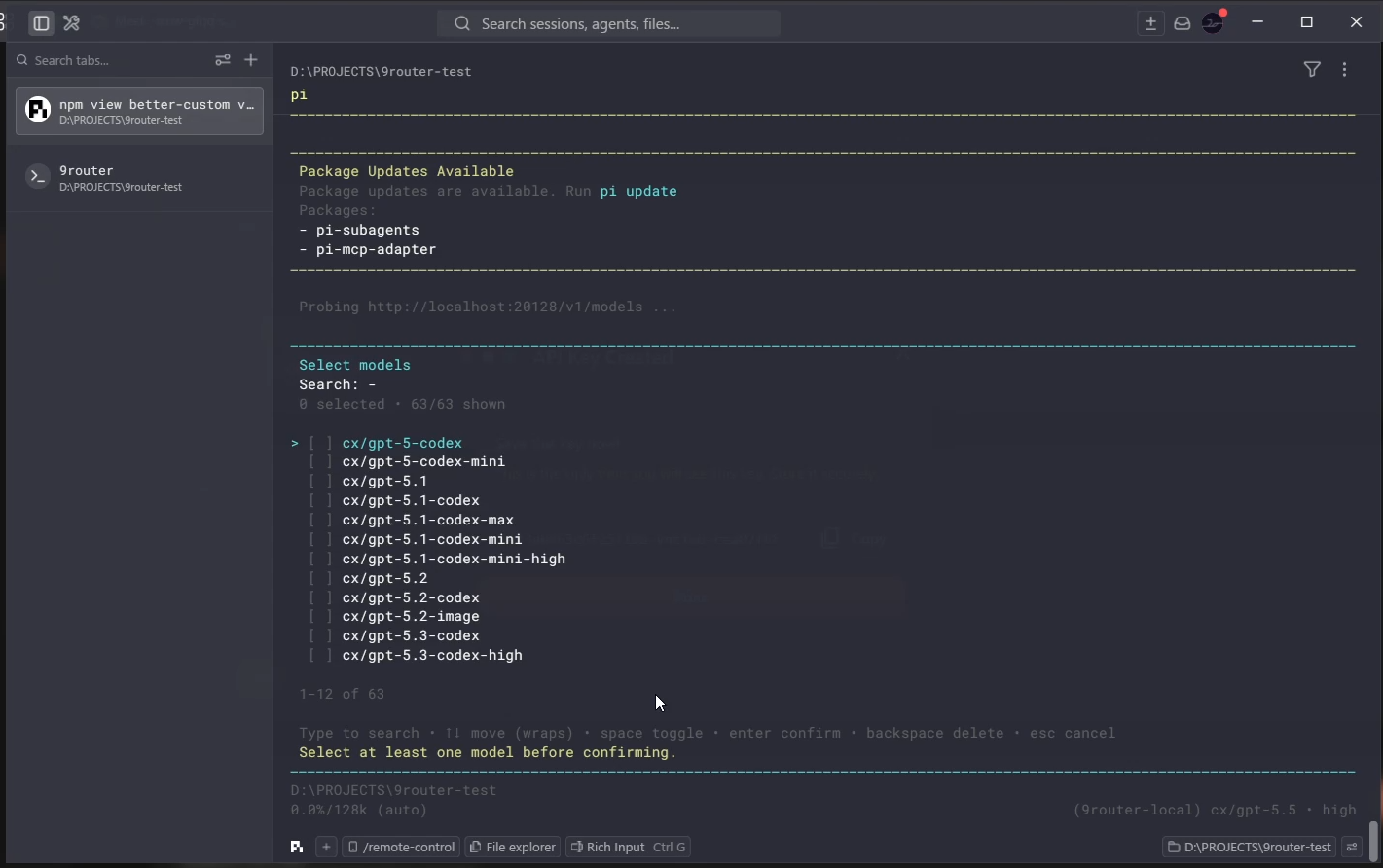Image resolution: width=1383 pixels, height=868 pixels.
Task: Toggle checkbox for cx/gpt-5.3-codex-high
Action: 320,656
